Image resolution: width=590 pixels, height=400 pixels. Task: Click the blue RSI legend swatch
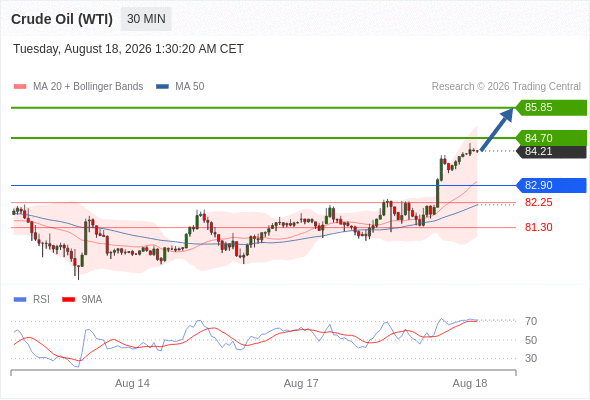coord(20,300)
